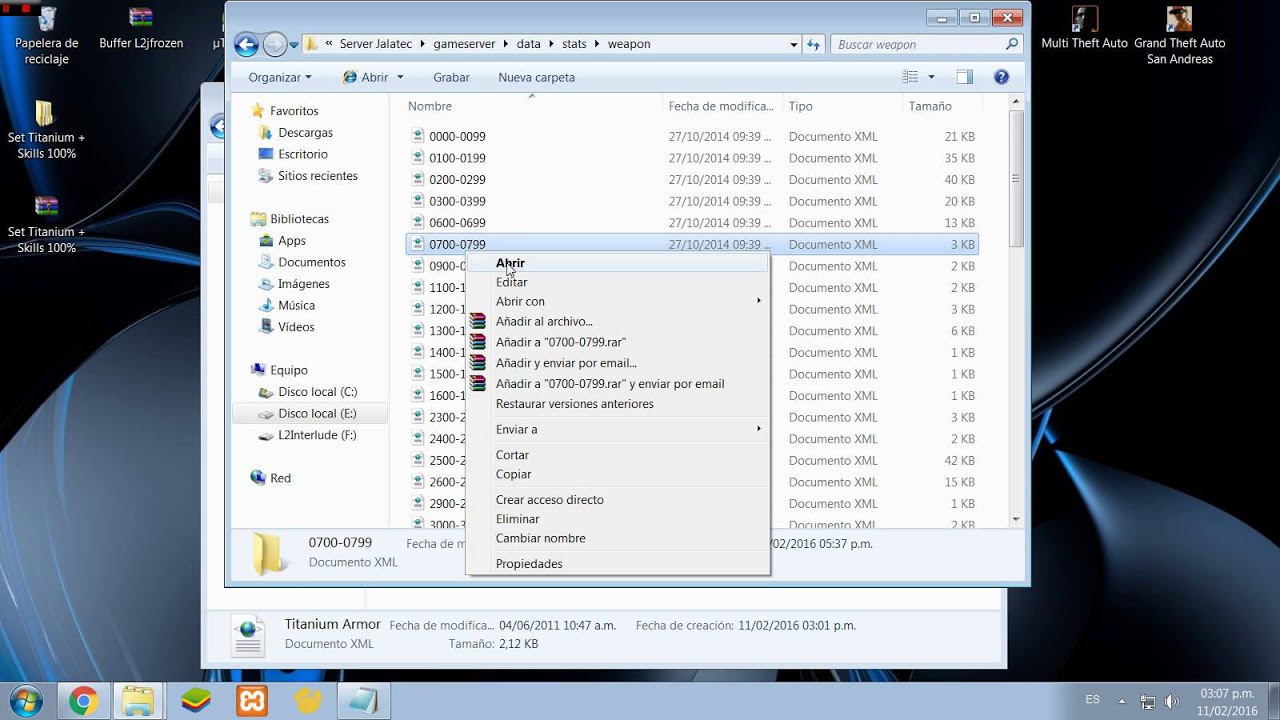Click the Grabar toolbar button
The height and width of the screenshot is (720, 1280).
coord(451,77)
